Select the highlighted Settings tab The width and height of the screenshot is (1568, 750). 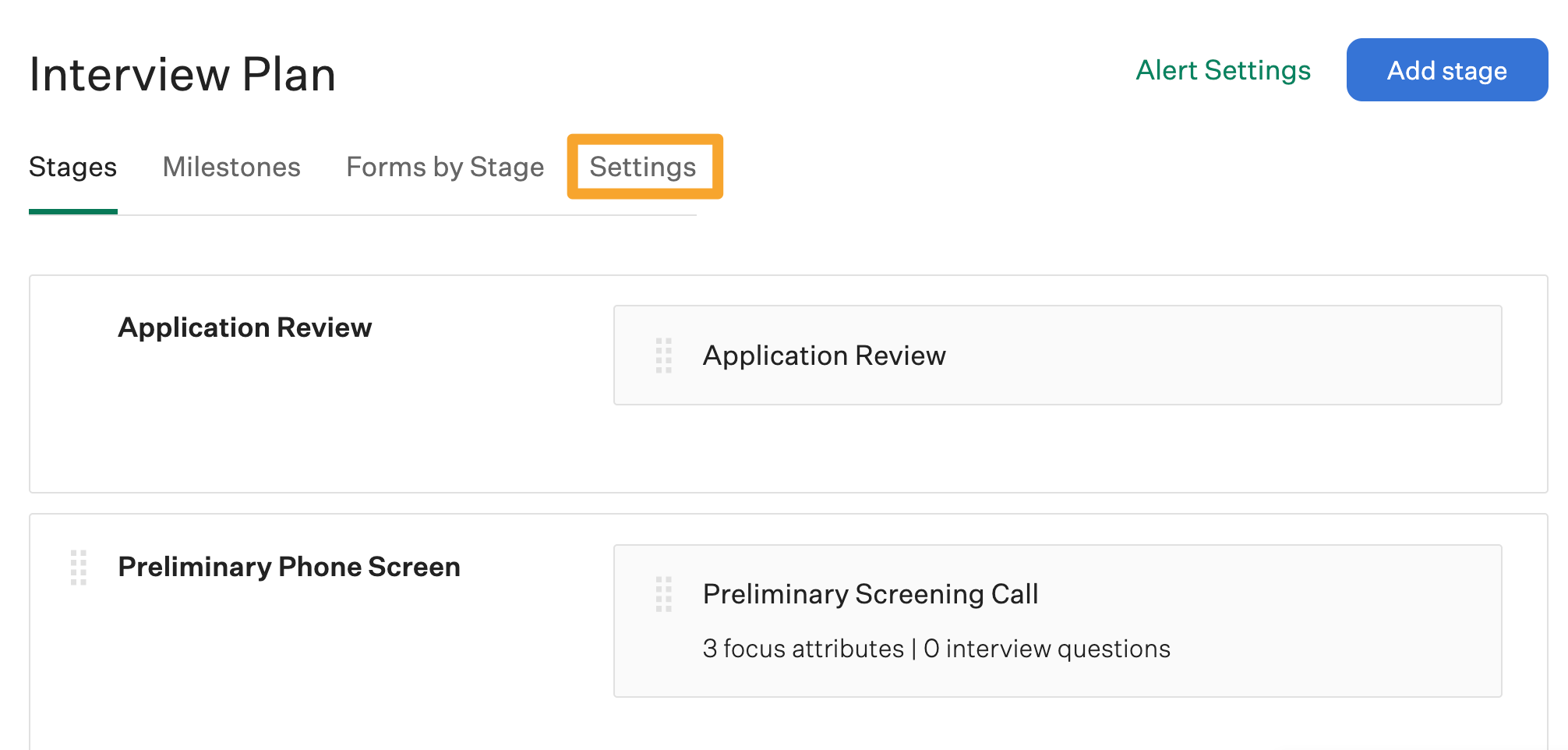[643, 167]
